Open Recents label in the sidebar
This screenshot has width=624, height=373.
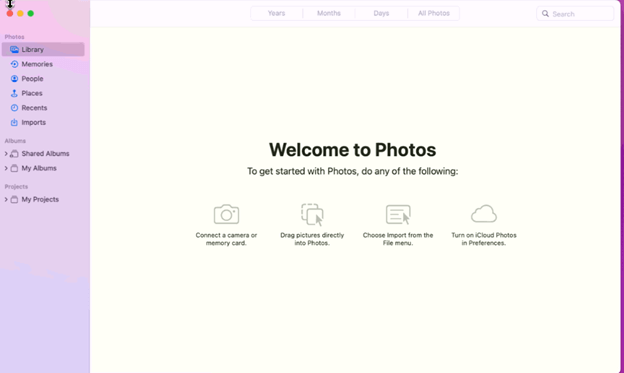tap(34, 108)
